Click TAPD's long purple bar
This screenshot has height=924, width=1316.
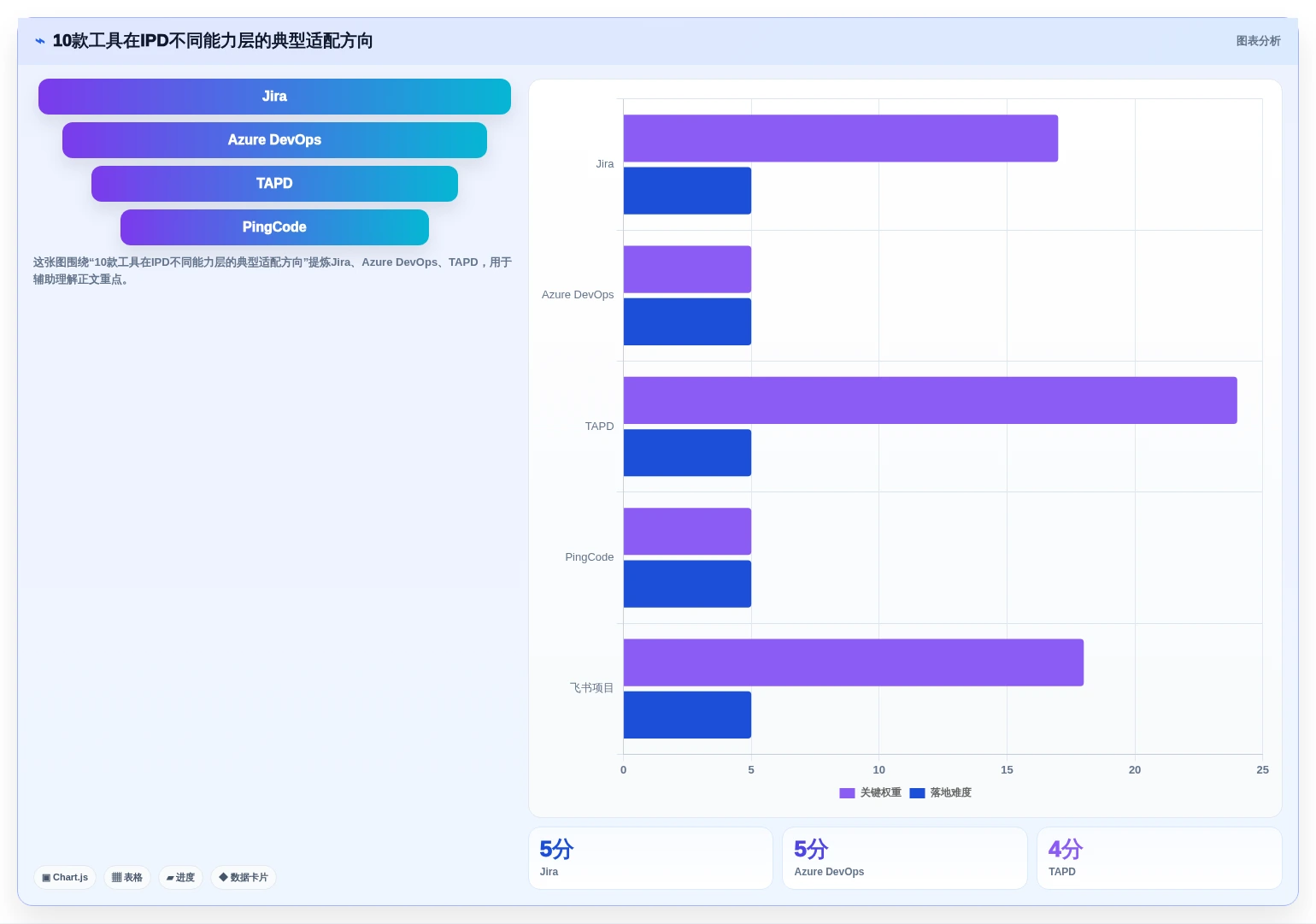(931, 400)
